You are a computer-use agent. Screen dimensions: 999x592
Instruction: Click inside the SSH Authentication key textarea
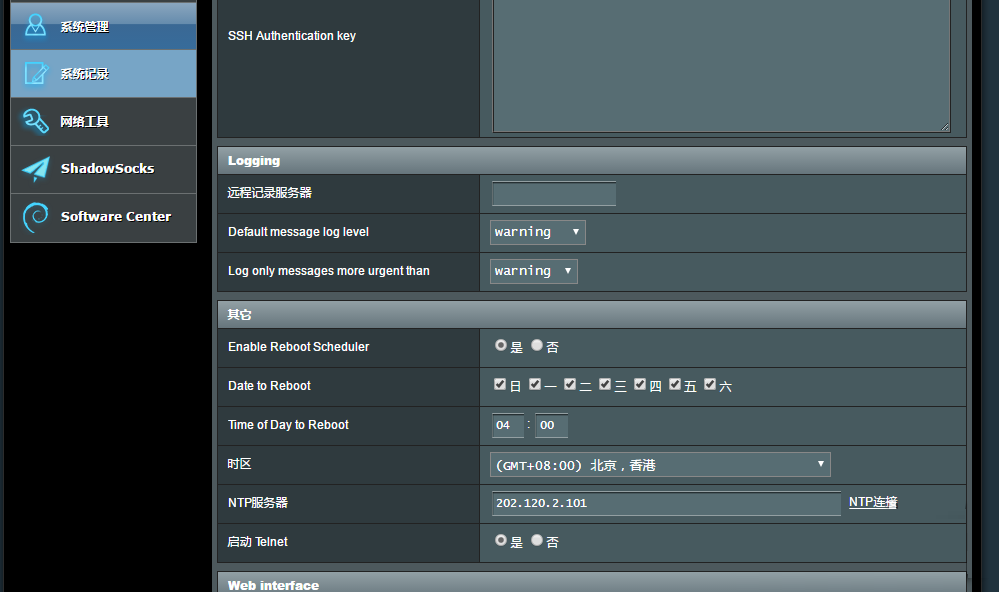point(720,65)
